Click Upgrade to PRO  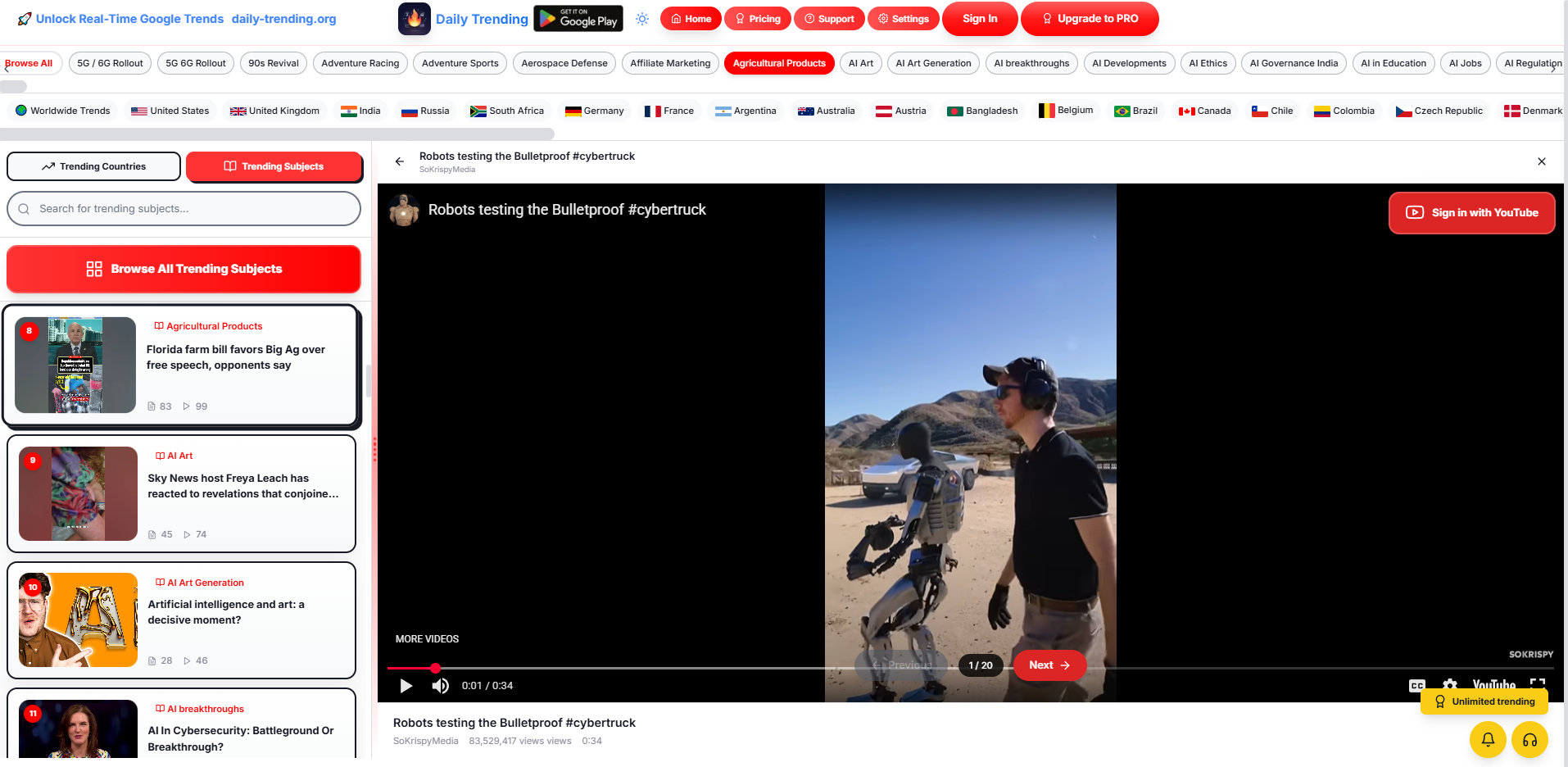[x=1090, y=19]
